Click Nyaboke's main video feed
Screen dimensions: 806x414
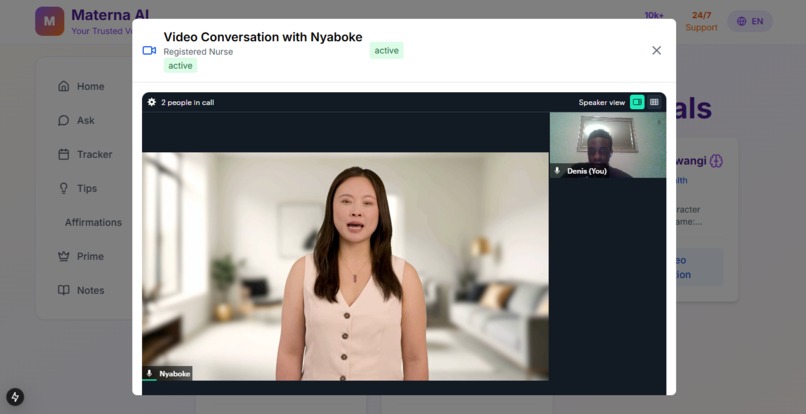345,266
